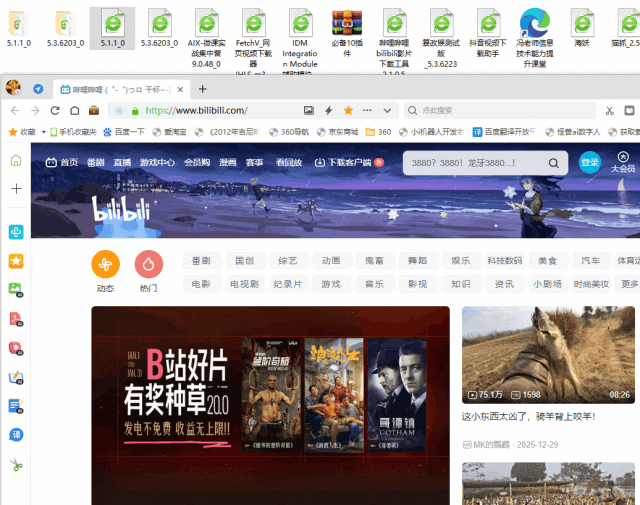The image size is (640, 505).
Task: Select the 纪录片 category button
Action: coord(287,284)
